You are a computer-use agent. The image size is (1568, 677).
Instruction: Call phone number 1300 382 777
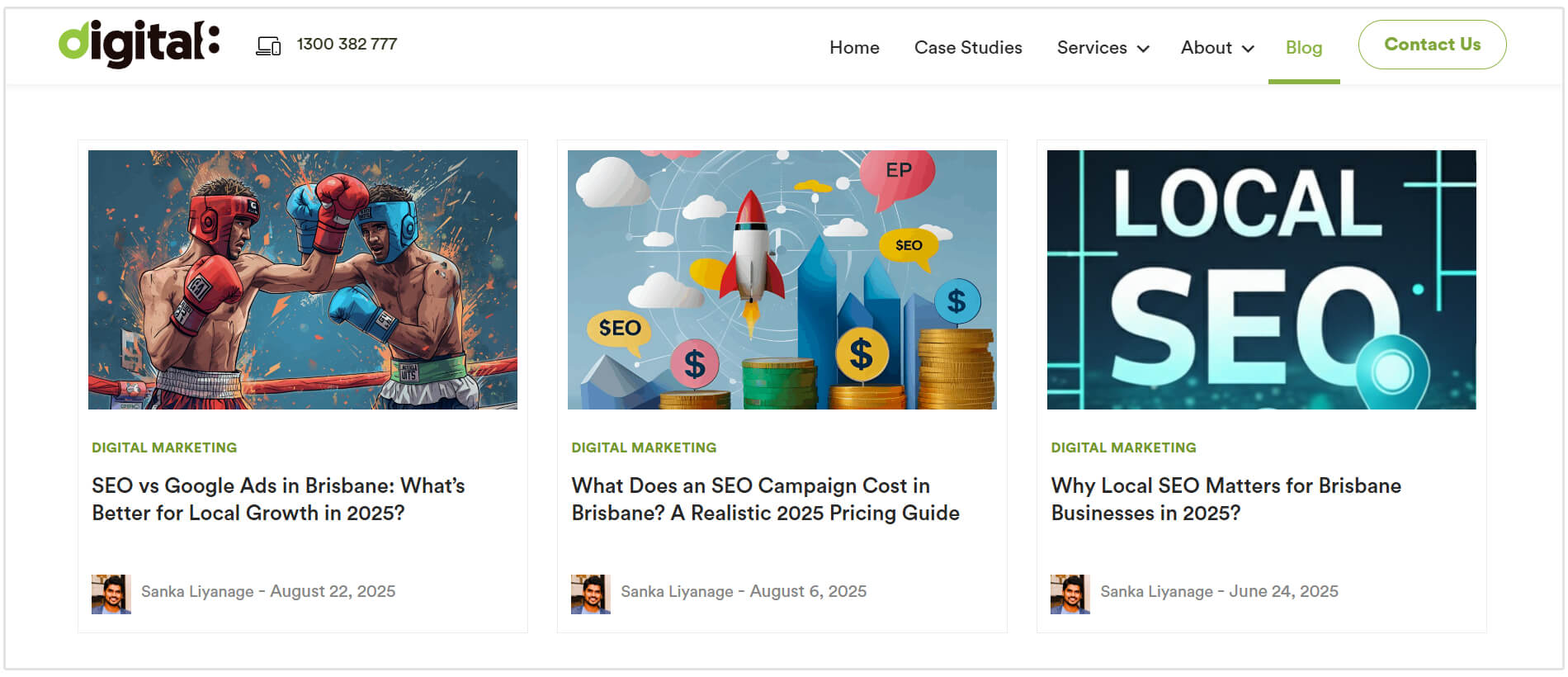click(347, 45)
